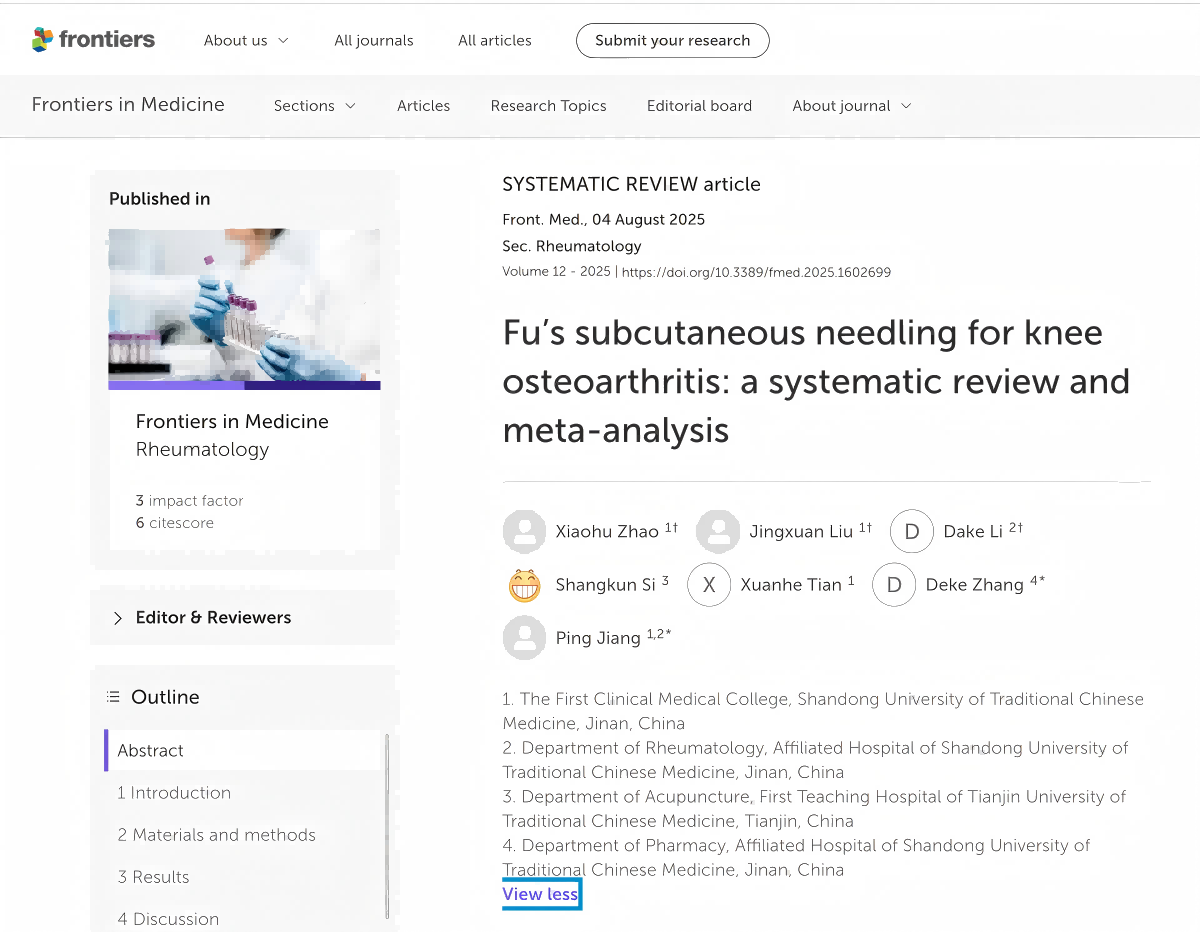The width and height of the screenshot is (1200, 932).
Task: Click the Submit your research button
Action: [672, 41]
